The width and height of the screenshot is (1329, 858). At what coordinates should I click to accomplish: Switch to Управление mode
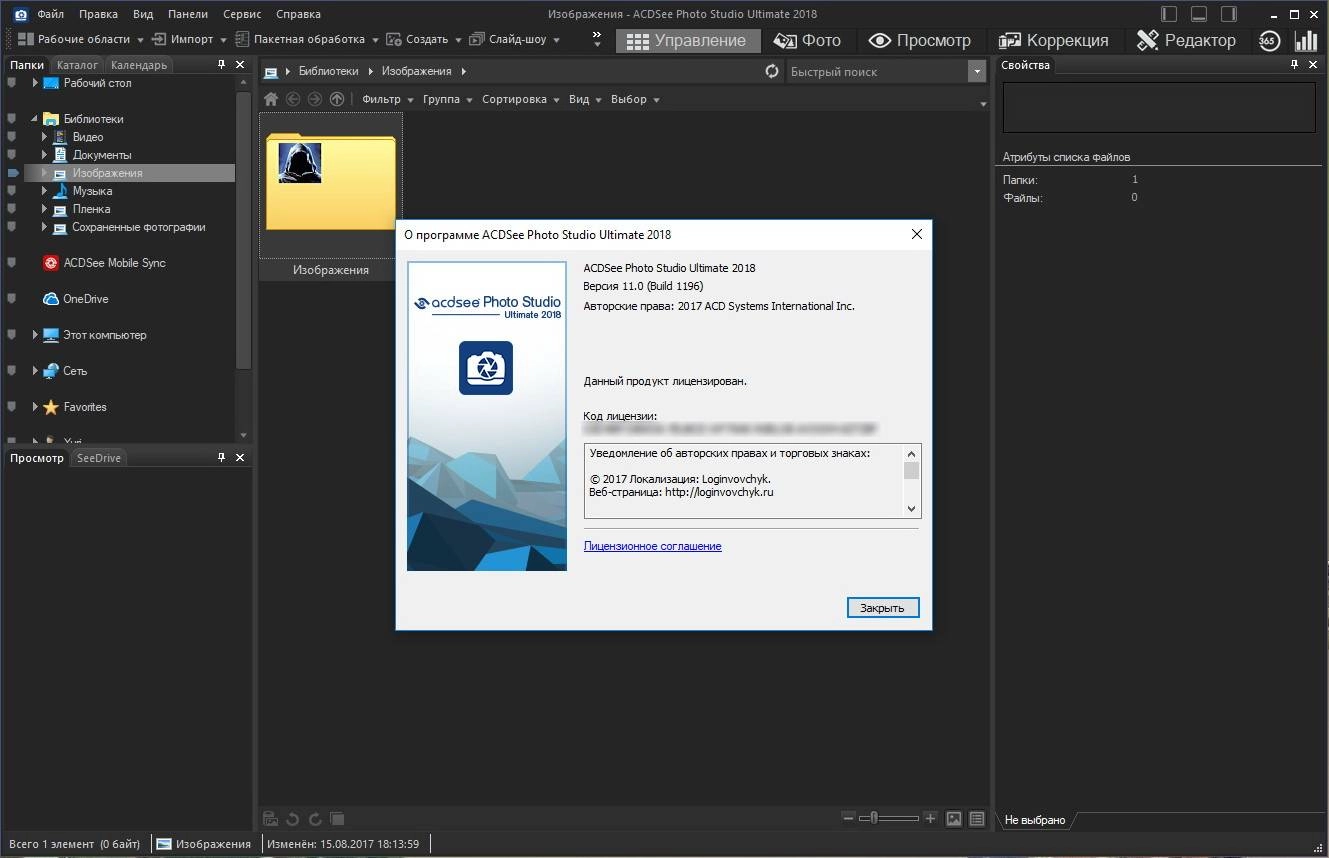pyautogui.click(x=687, y=40)
